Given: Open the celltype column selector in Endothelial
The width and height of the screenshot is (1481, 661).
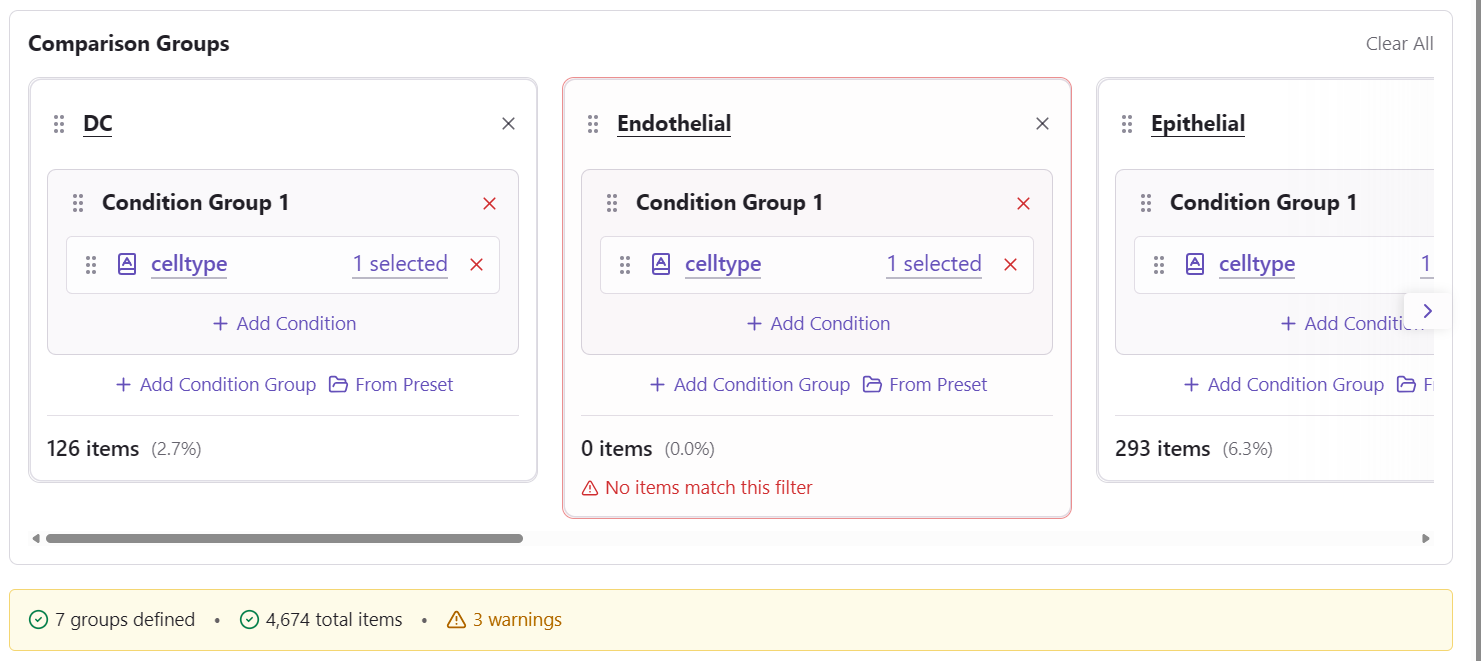Looking at the screenshot, I should click(723, 264).
